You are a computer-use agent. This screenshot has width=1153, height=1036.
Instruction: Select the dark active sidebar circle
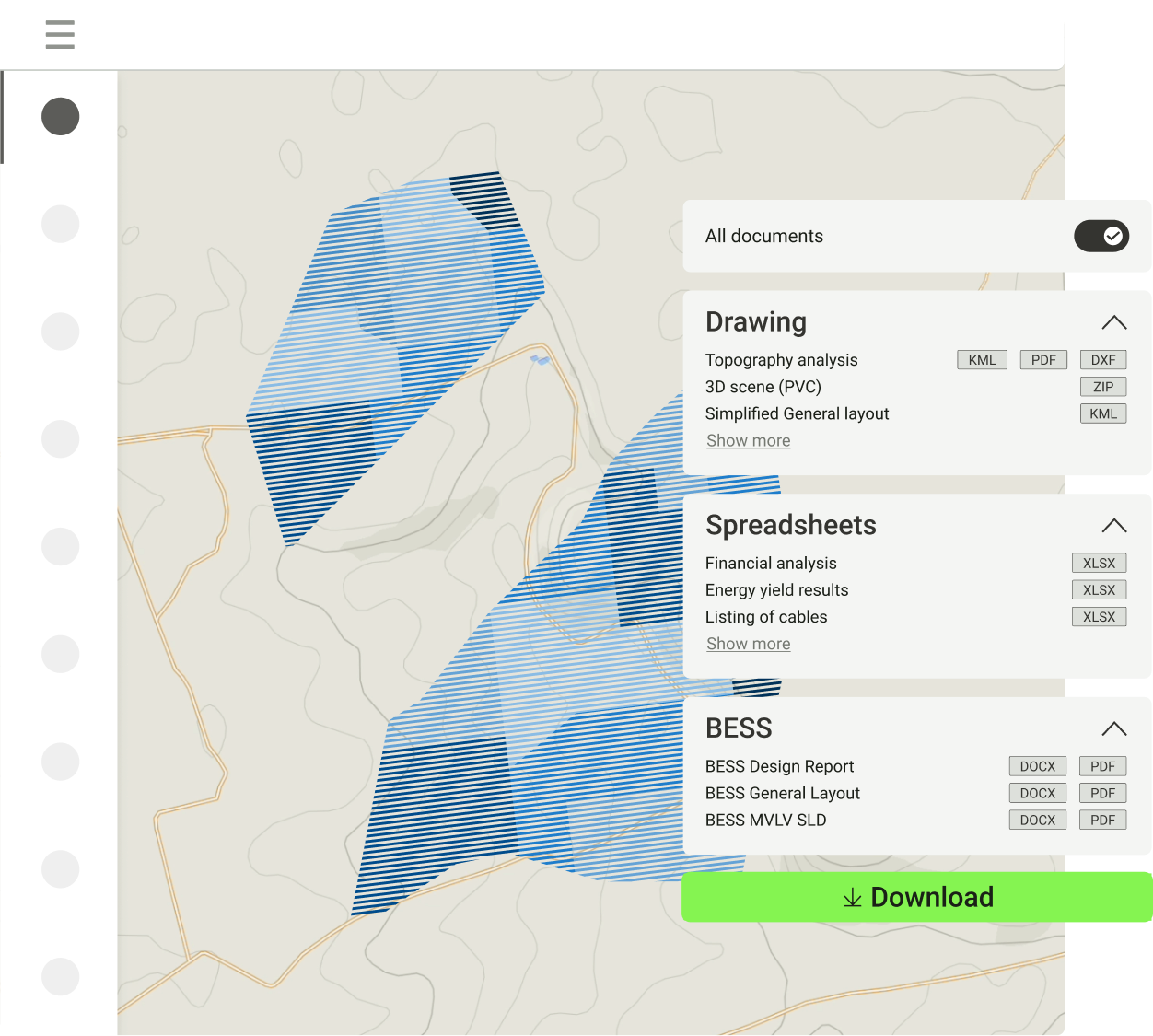point(61,117)
